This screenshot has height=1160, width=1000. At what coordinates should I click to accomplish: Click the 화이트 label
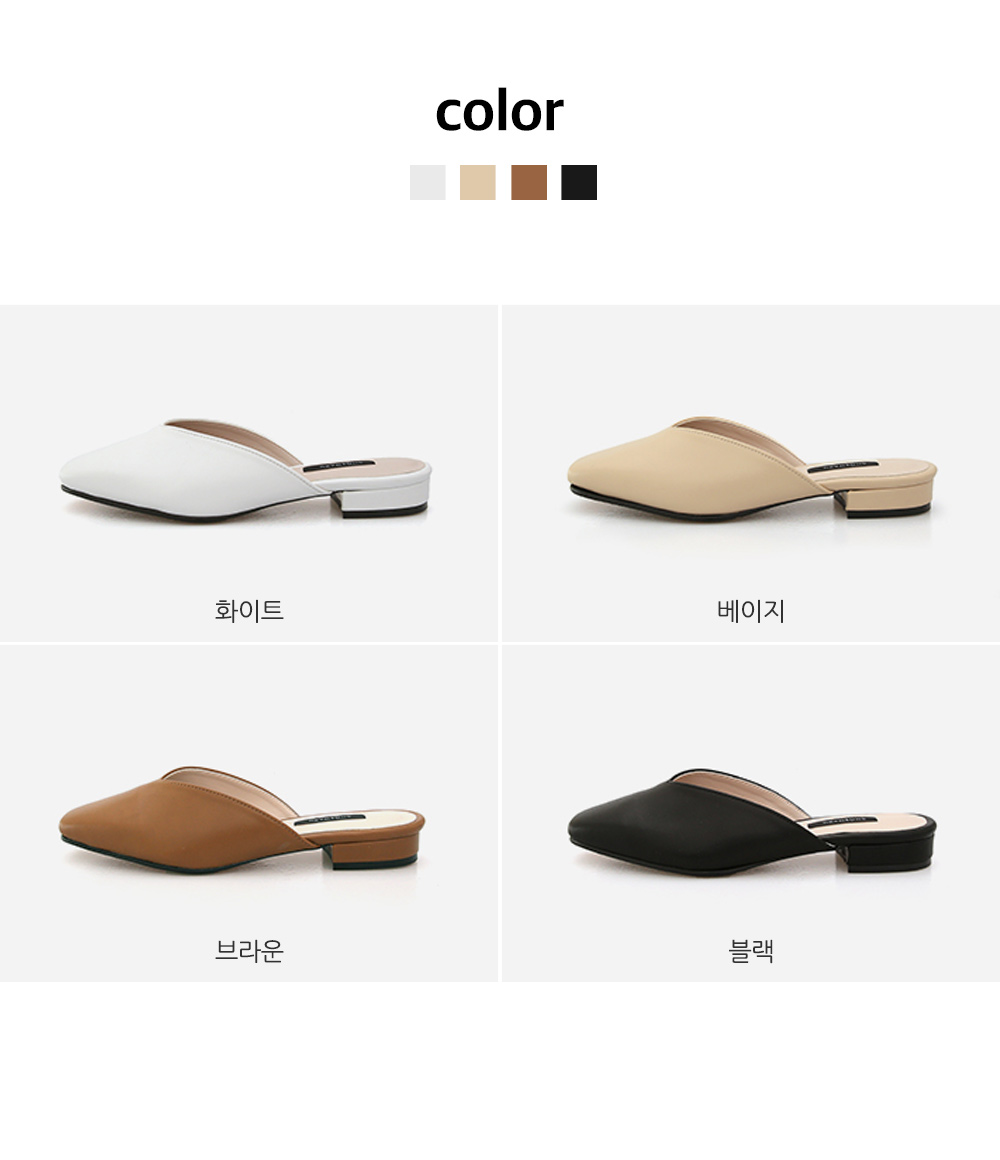[249, 610]
